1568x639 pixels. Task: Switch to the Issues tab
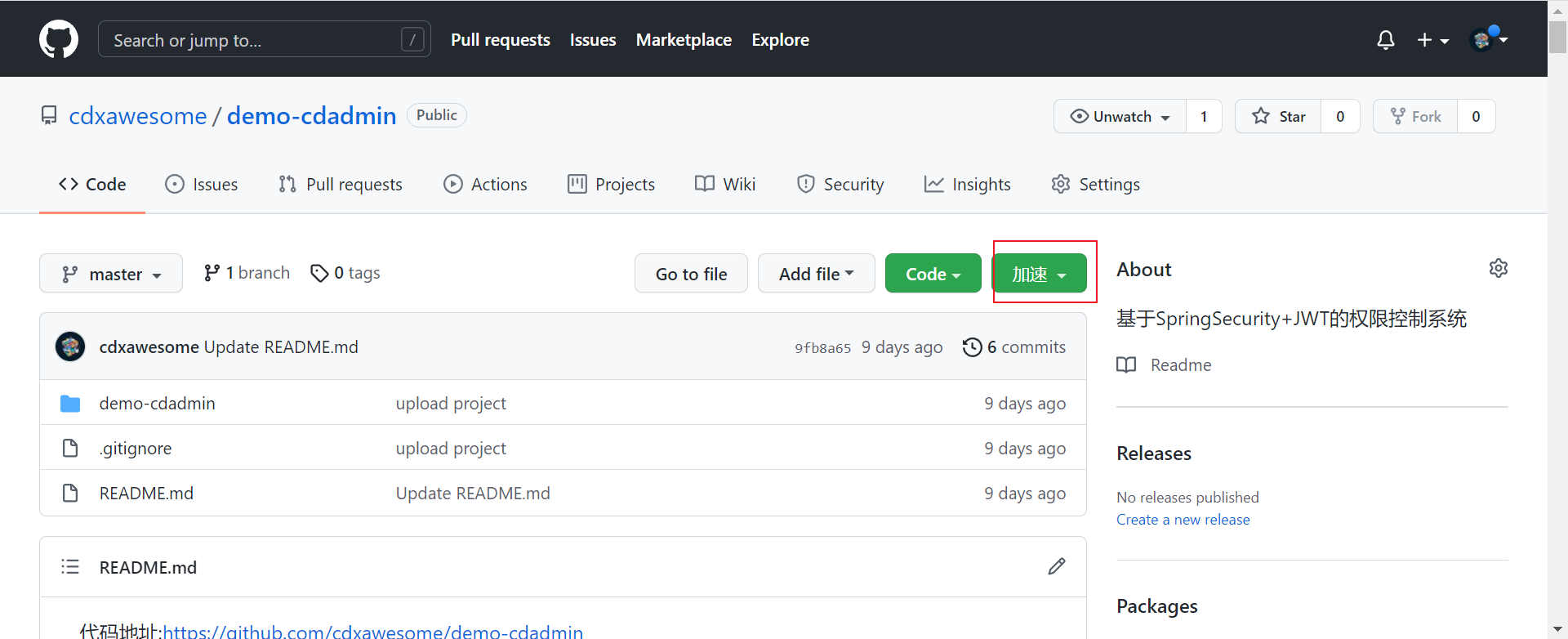tap(202, 185)
